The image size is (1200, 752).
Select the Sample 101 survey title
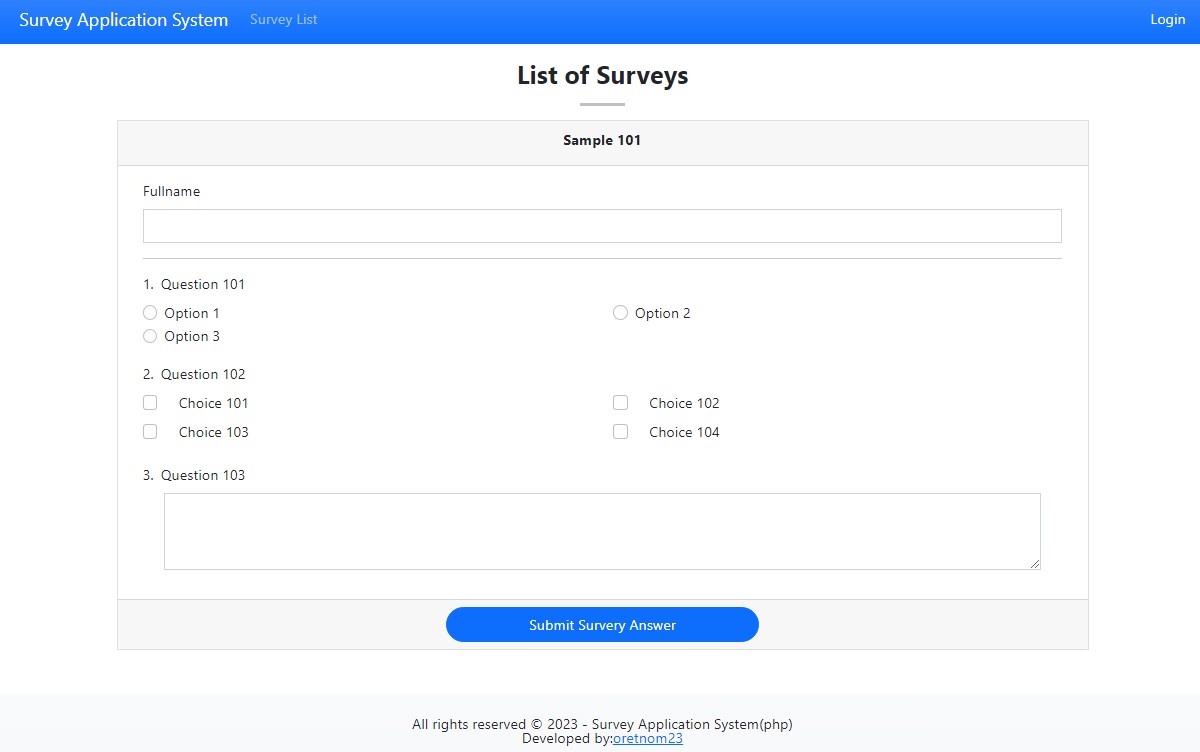pyautogui.click(x=602, y=141)
